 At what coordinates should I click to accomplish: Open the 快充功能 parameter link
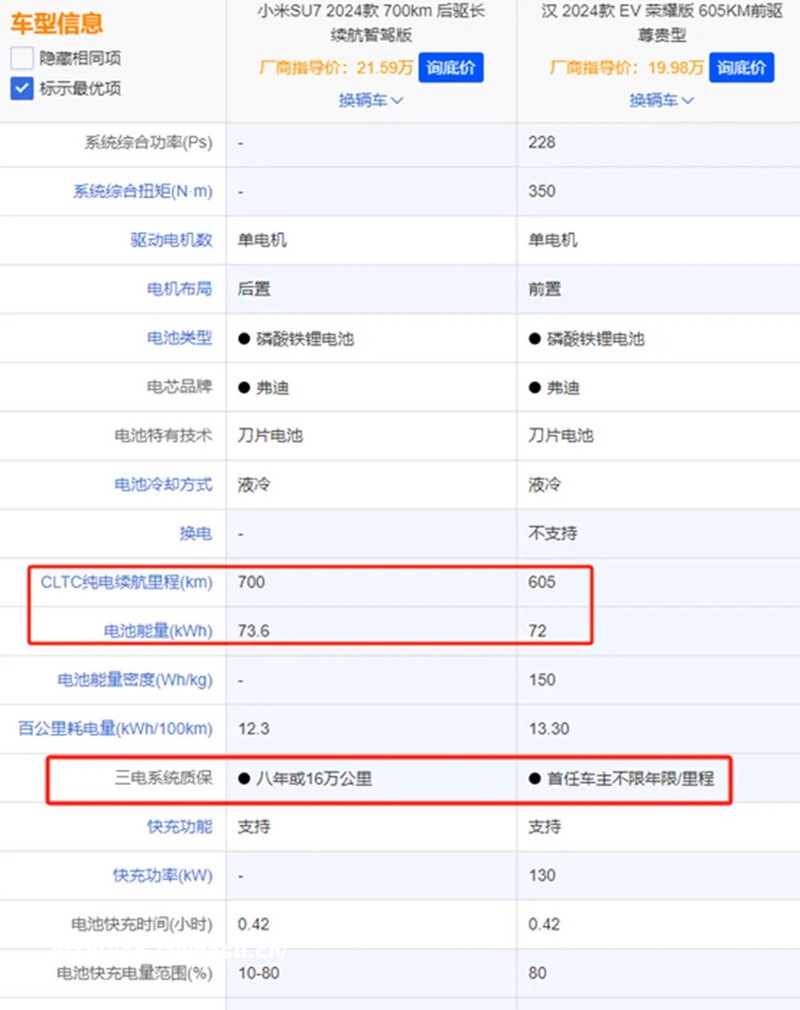pyautogui.click(x=179, y=827)
